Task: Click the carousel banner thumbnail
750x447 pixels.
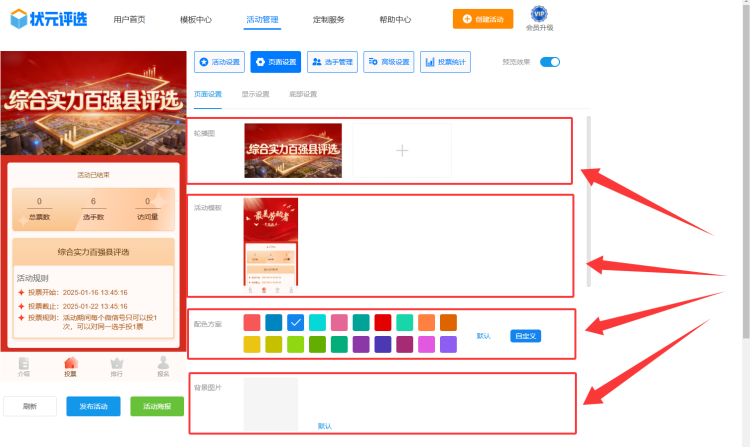Action: [293, 151]
